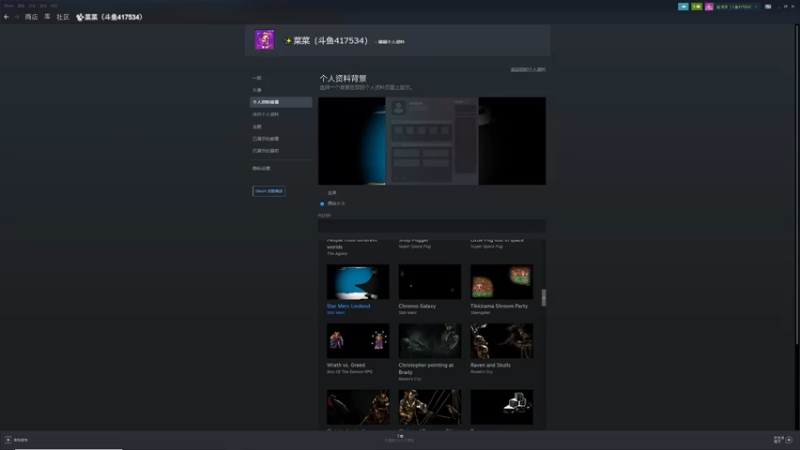Screen dimensions: 800x450
Task: Go back with the left arrow button
Action: pyautogui.click(x=6, y=17)
